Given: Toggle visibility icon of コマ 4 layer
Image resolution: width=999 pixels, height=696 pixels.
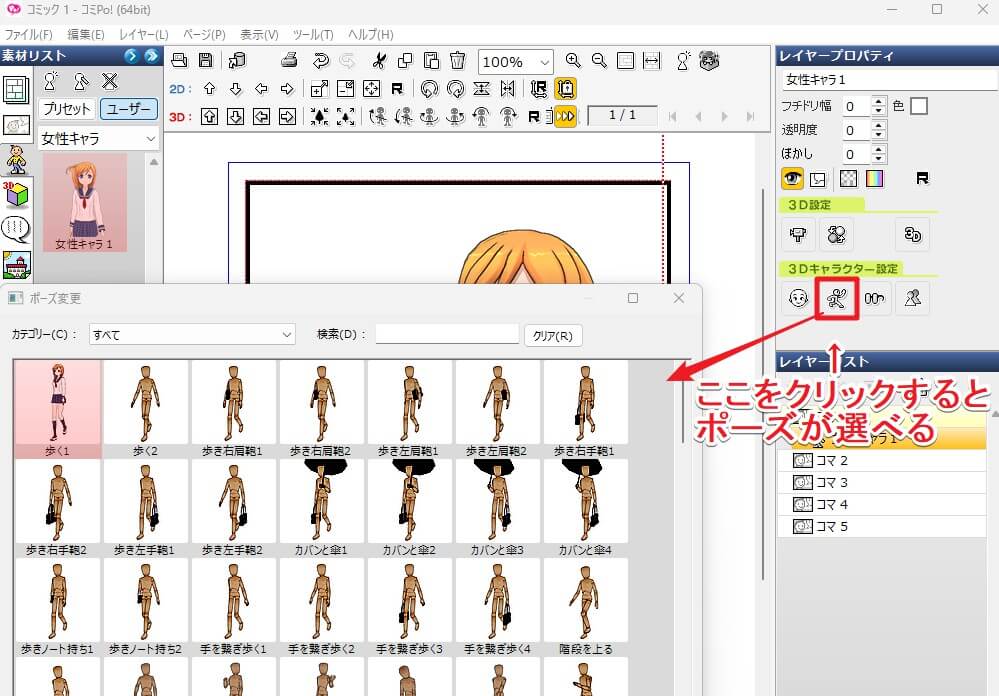Looking at the screenshot, I should pos(802,504).
